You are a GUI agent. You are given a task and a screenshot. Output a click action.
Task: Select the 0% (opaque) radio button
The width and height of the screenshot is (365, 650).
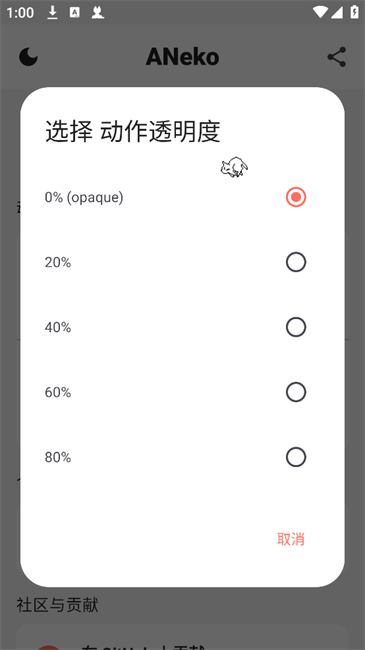[x=296, y=197]
